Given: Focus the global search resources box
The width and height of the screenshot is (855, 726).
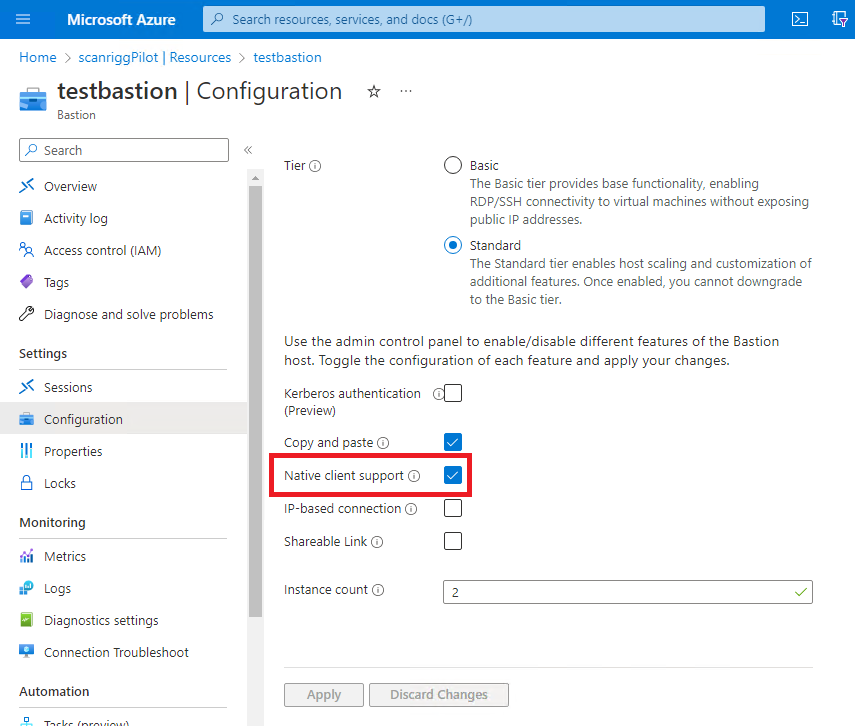Looking at the screenshot, I should [x=484, y=20].
